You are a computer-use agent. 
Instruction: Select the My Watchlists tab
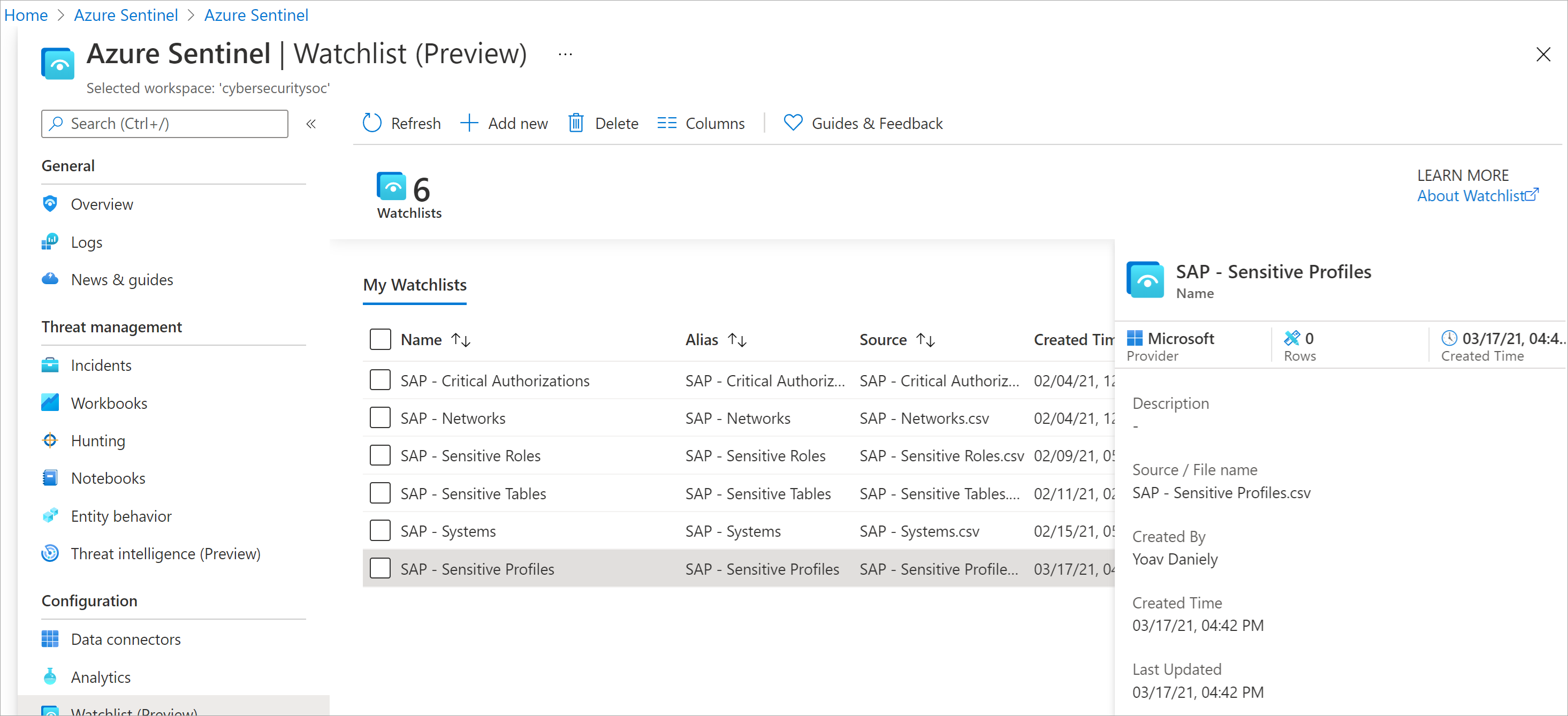click(415, 285)
